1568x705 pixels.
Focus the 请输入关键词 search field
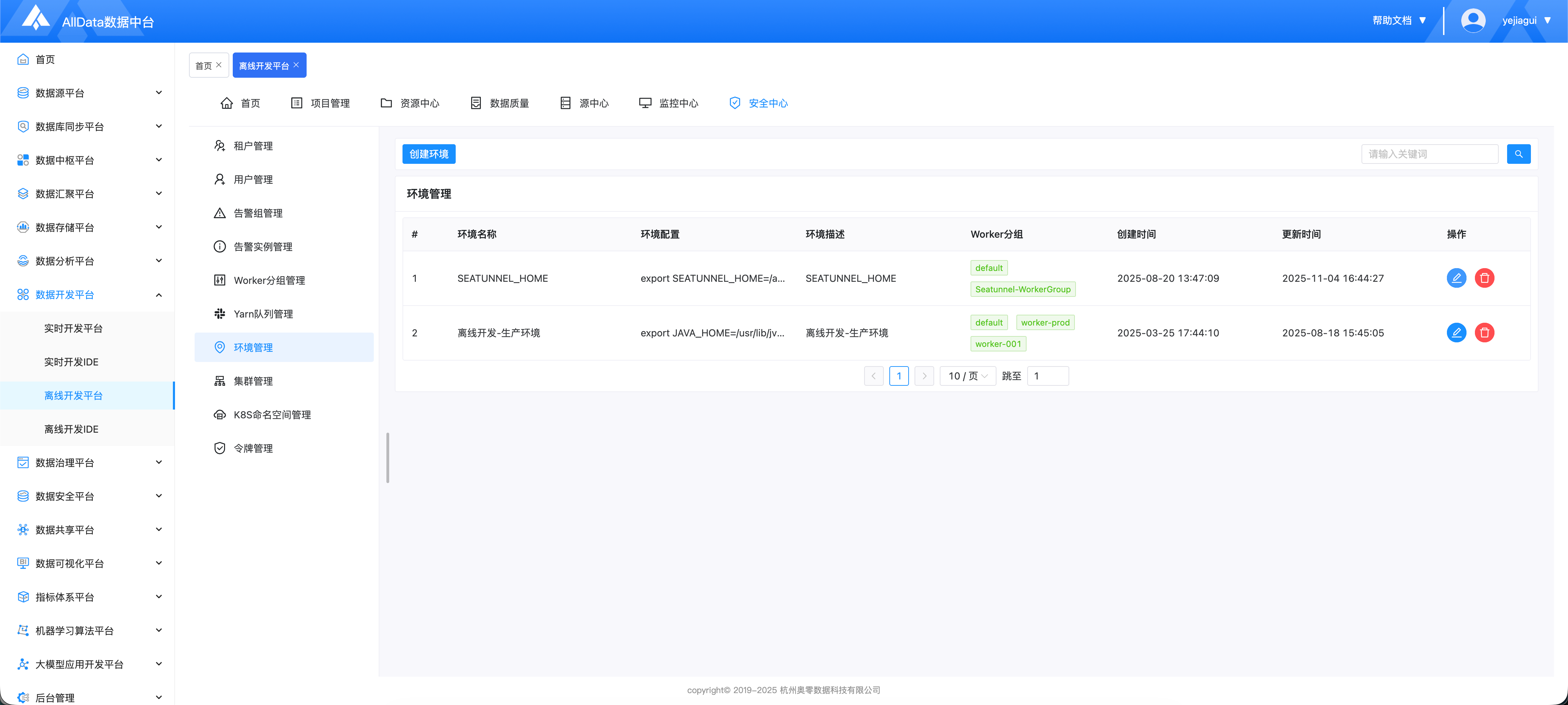click(1429, 154)
